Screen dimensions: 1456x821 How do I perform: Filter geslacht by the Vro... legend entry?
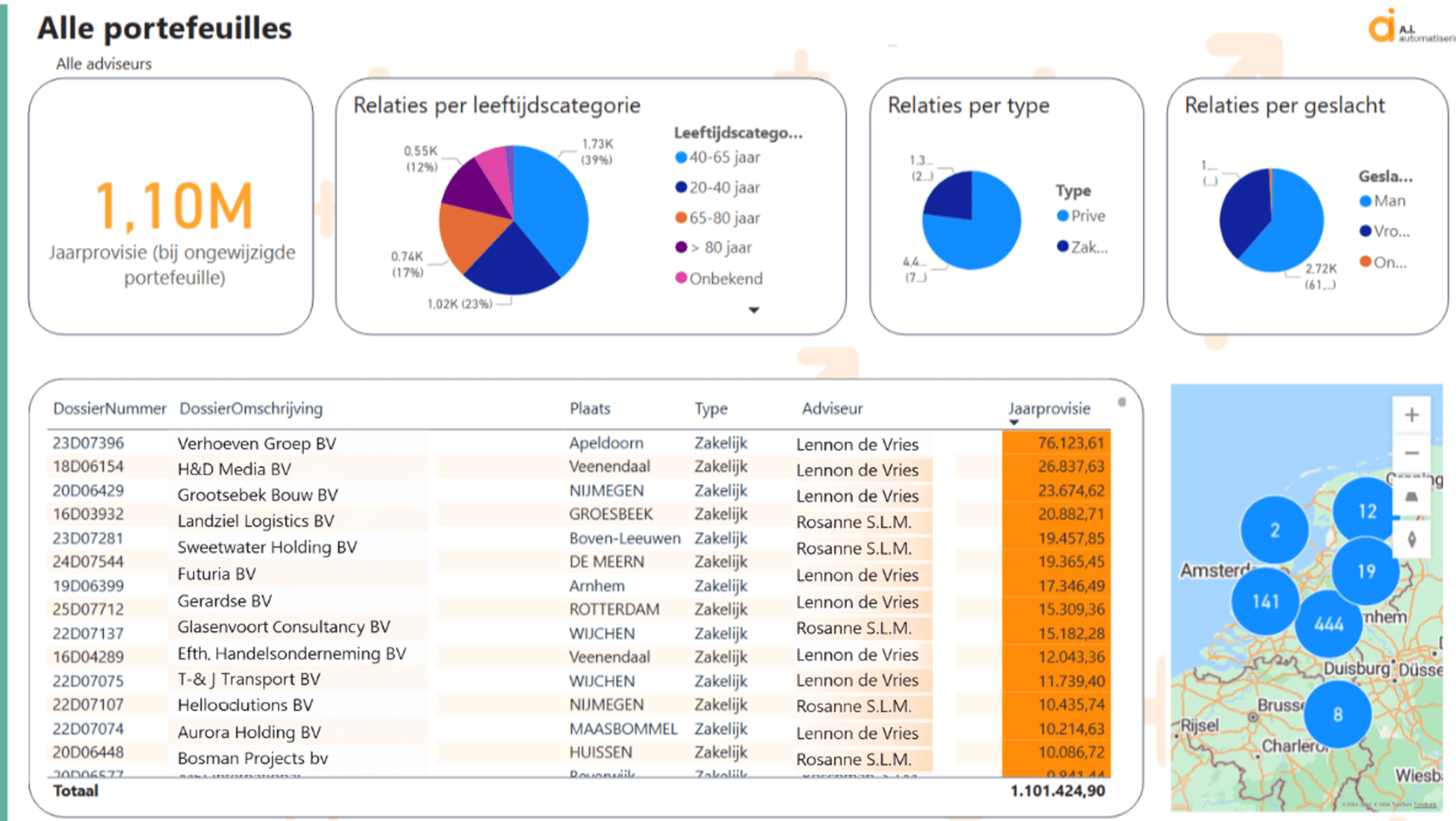(x=1384, y=231)
